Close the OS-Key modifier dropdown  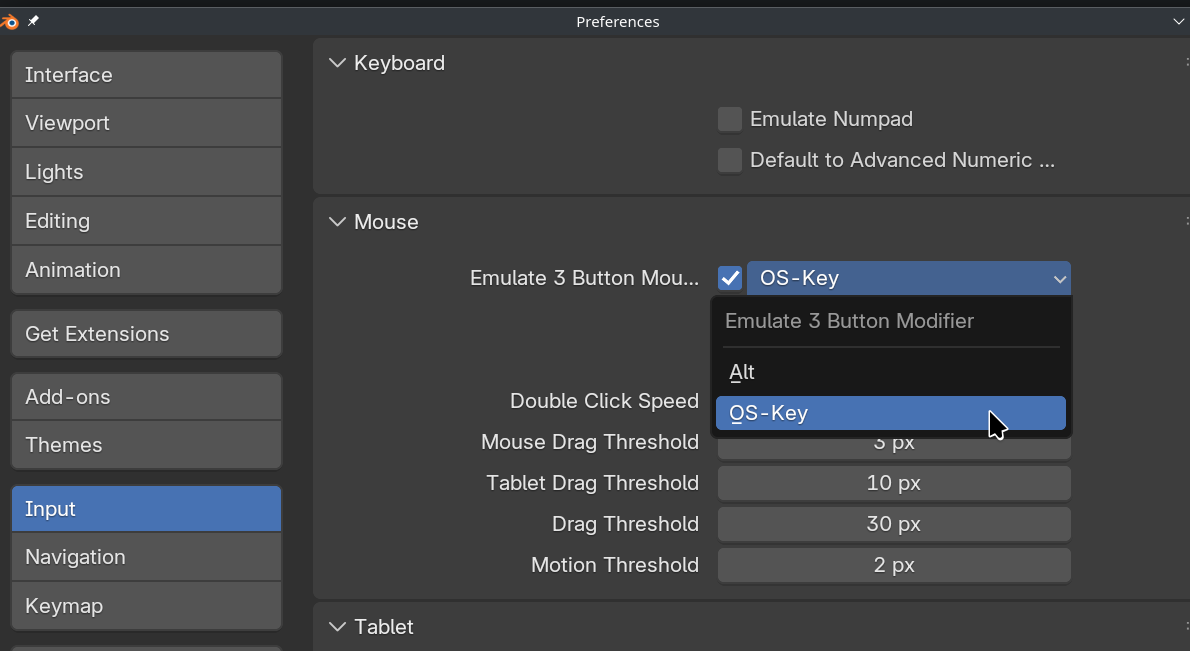click(x=908, y=278)
